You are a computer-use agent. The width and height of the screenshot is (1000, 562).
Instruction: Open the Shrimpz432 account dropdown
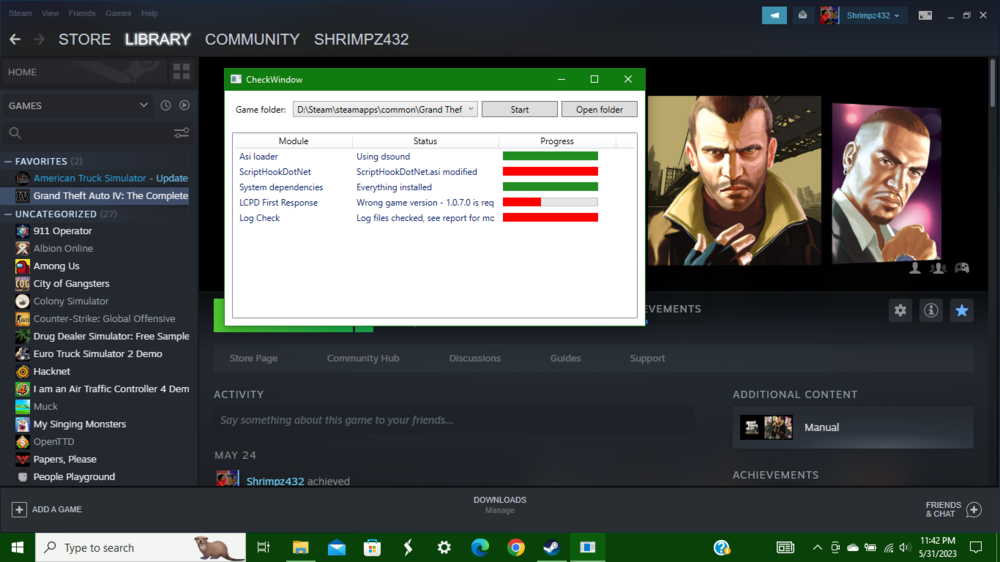(873, 15)
